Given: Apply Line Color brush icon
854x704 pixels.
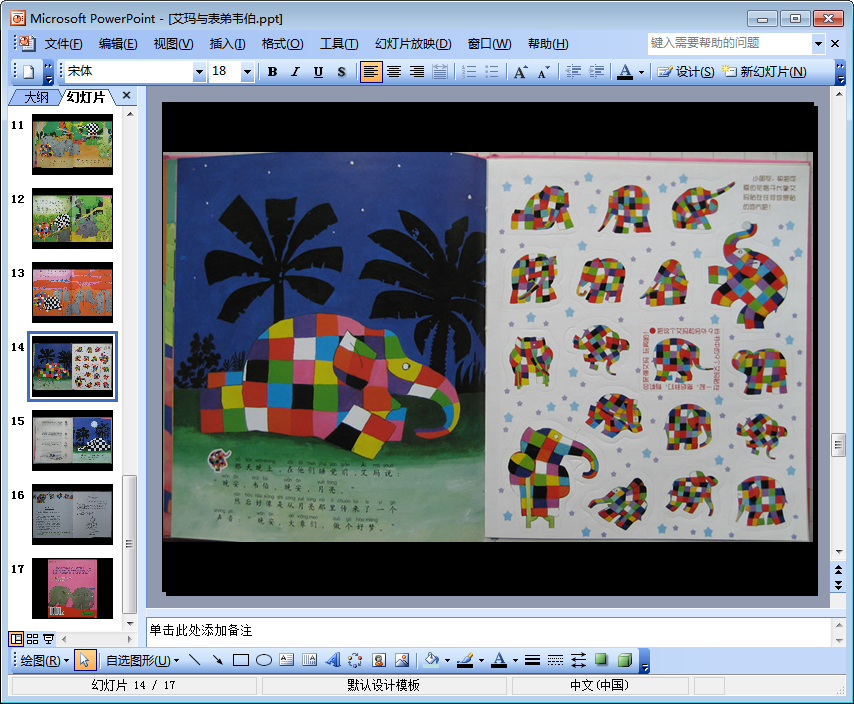Looking at the screenshot, I should (x=465, y=660).
